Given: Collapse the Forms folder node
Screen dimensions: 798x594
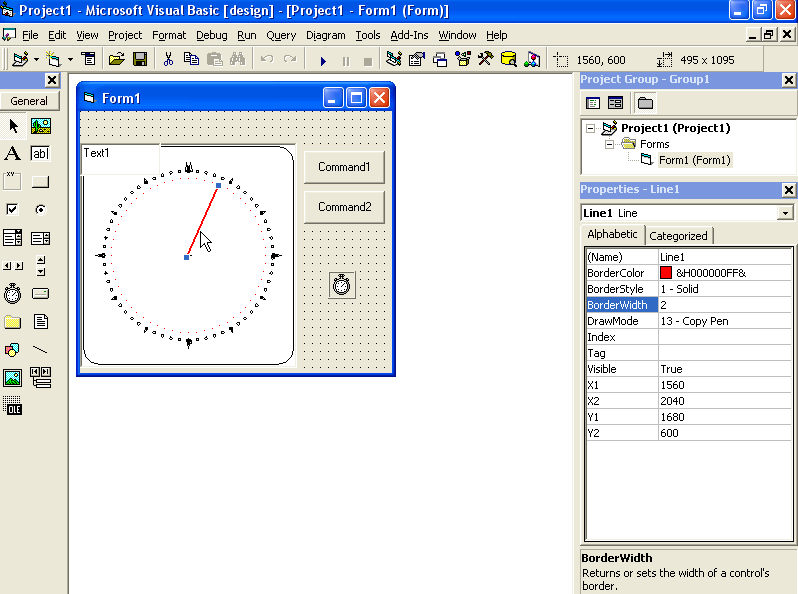Looking at the screenshot, I should [x=609, y=144].
